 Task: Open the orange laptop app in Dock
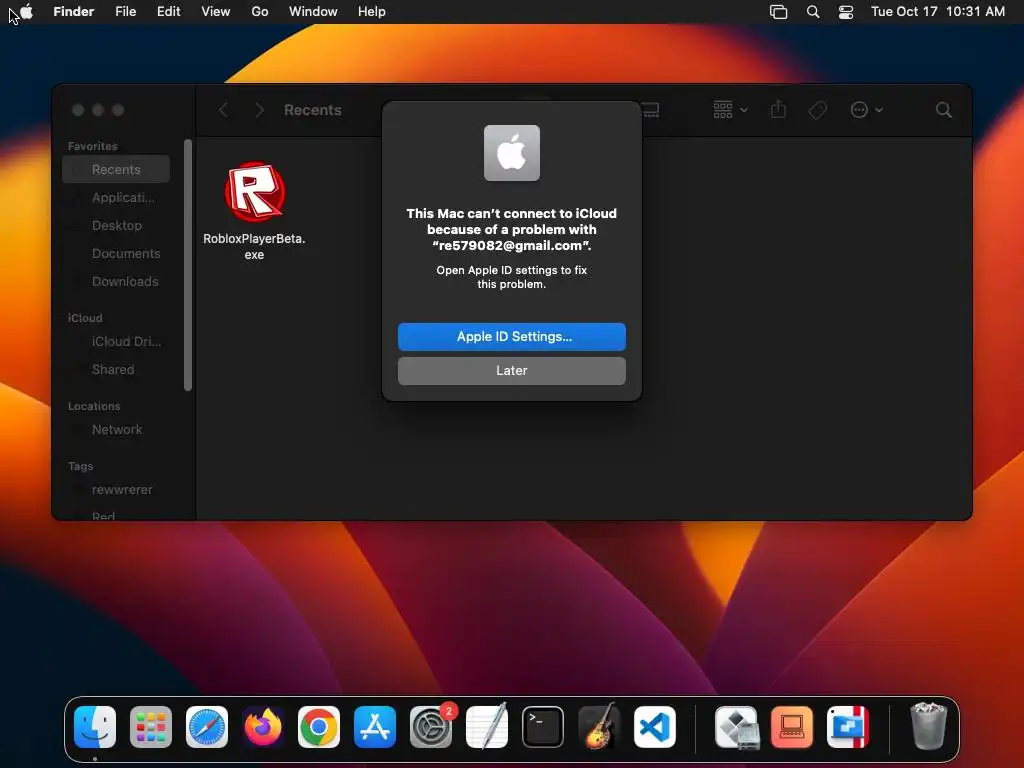792,727
